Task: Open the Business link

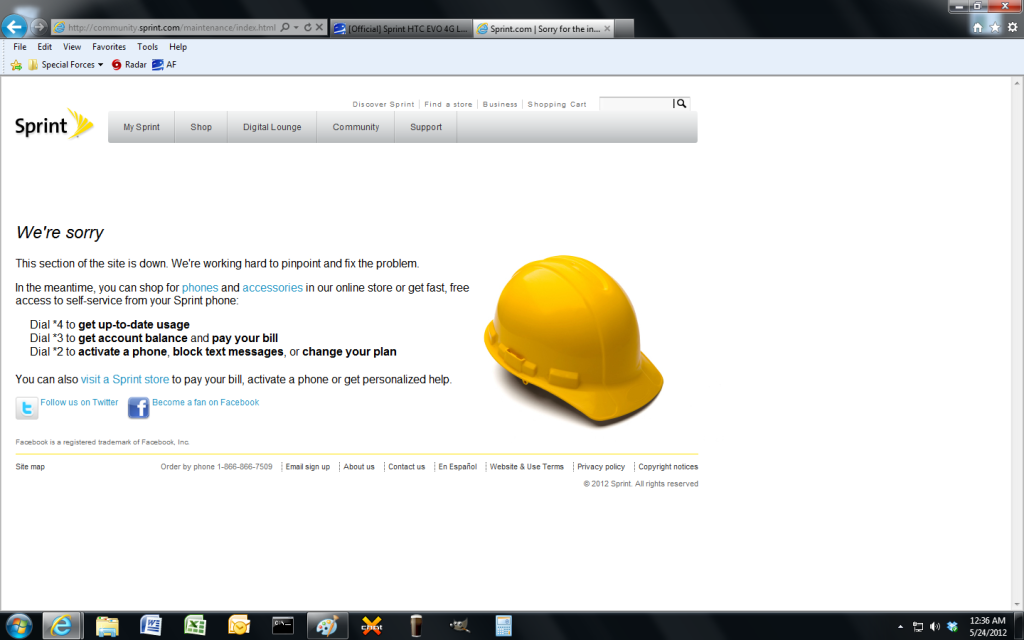Action: pos(500,104)
